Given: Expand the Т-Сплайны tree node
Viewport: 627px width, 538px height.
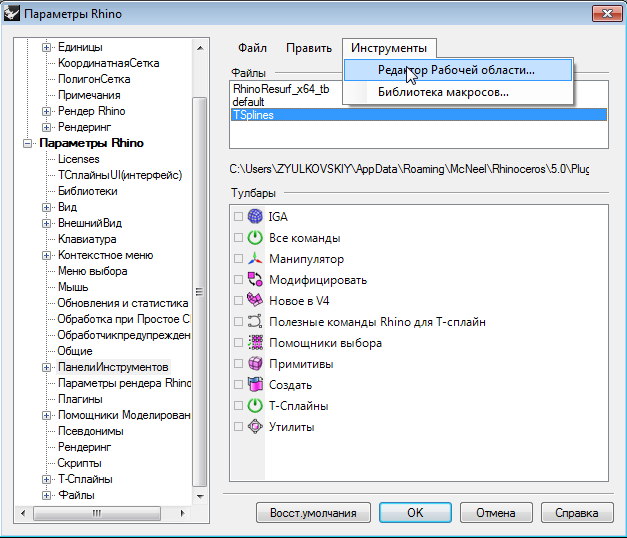Looking at the screenshot, I should (x=46, y=479).
